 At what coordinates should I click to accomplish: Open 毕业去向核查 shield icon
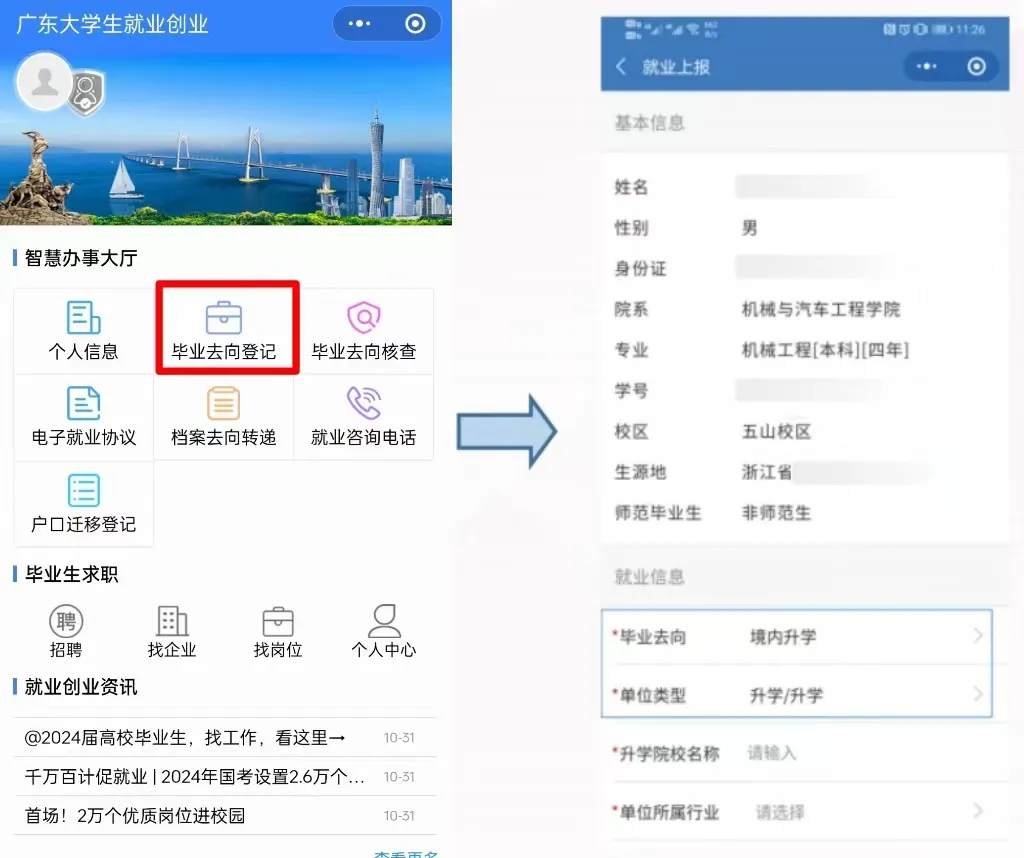(364, 318)
